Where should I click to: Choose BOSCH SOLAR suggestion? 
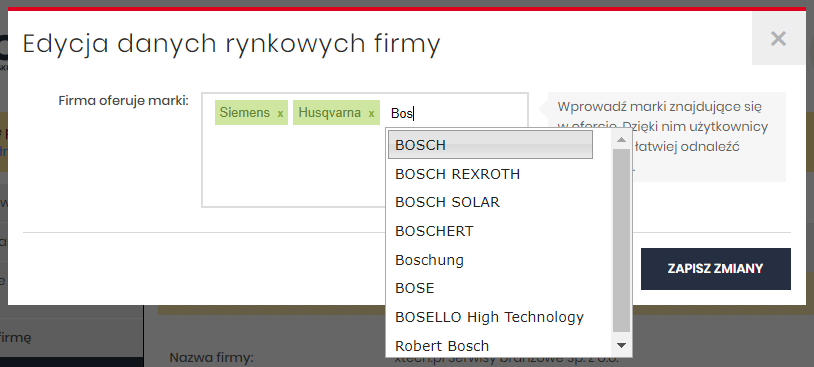pyautogui.click(x=491, y=202)
